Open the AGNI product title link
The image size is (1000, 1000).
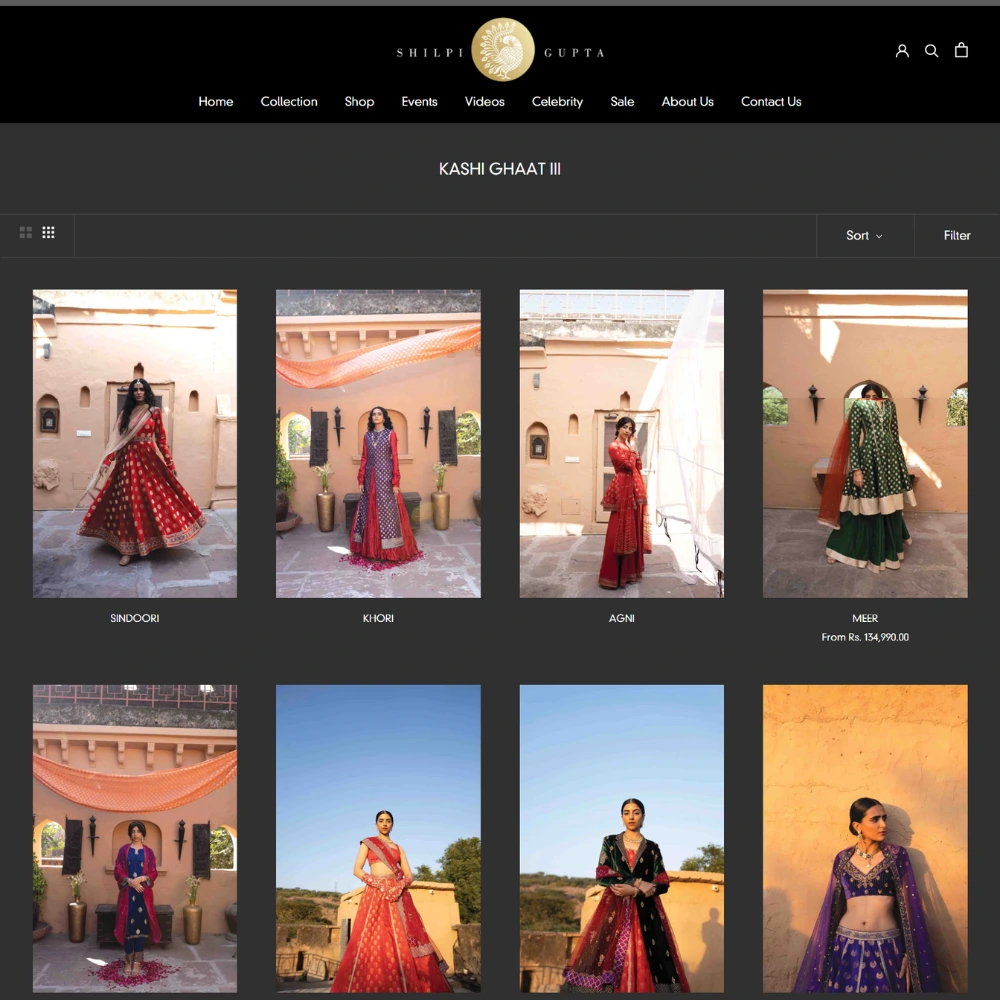pyautogui.click(x=621, y=618)
